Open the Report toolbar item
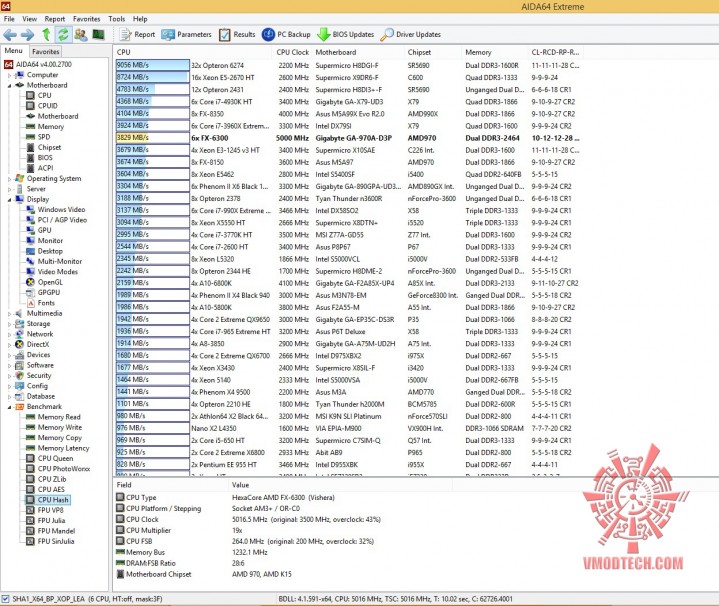Image resolution: width=719 pixels, height=606 pixels. point(137,34)
